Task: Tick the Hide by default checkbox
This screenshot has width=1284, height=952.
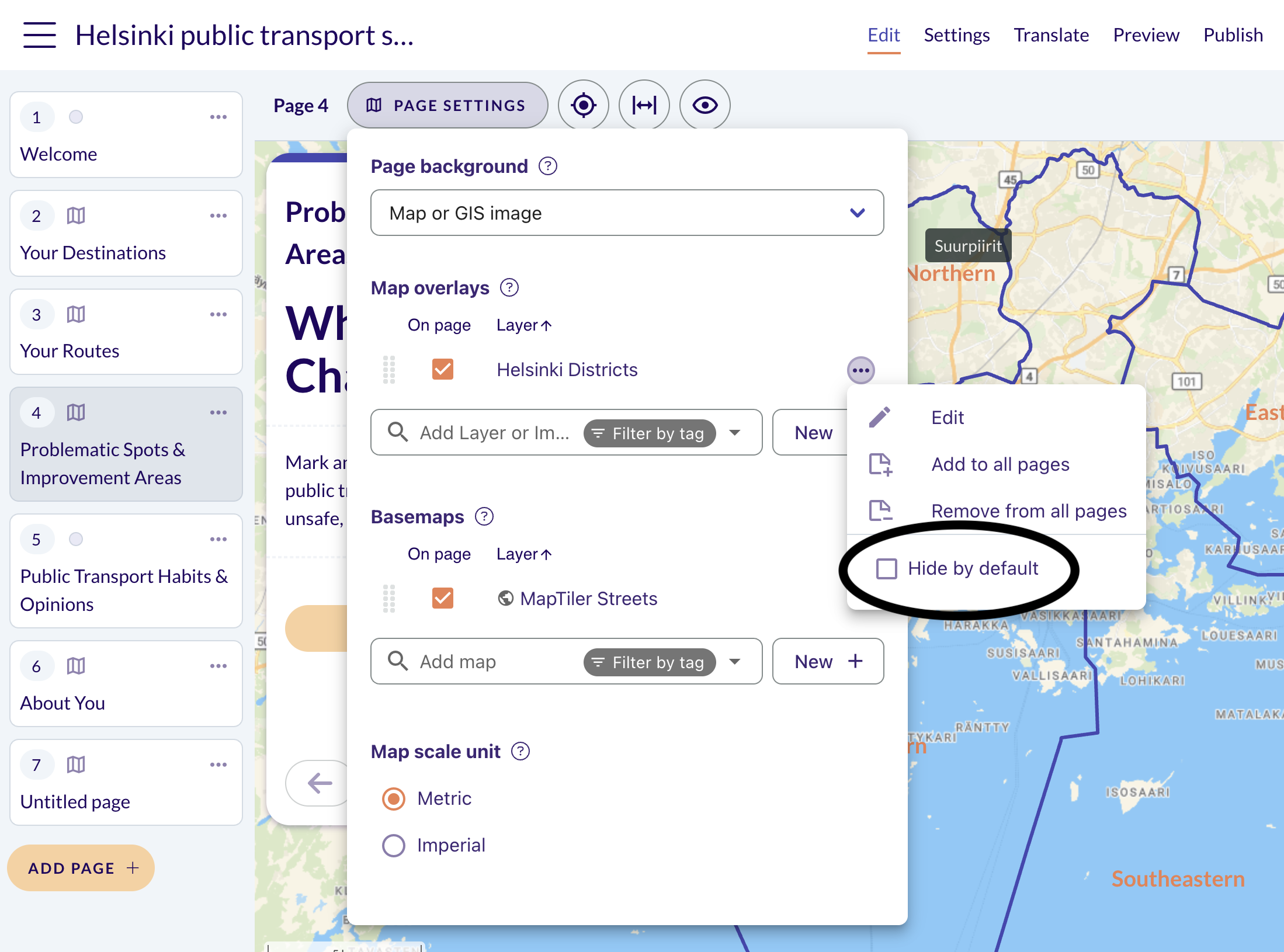Action: (x=887, y=569)
